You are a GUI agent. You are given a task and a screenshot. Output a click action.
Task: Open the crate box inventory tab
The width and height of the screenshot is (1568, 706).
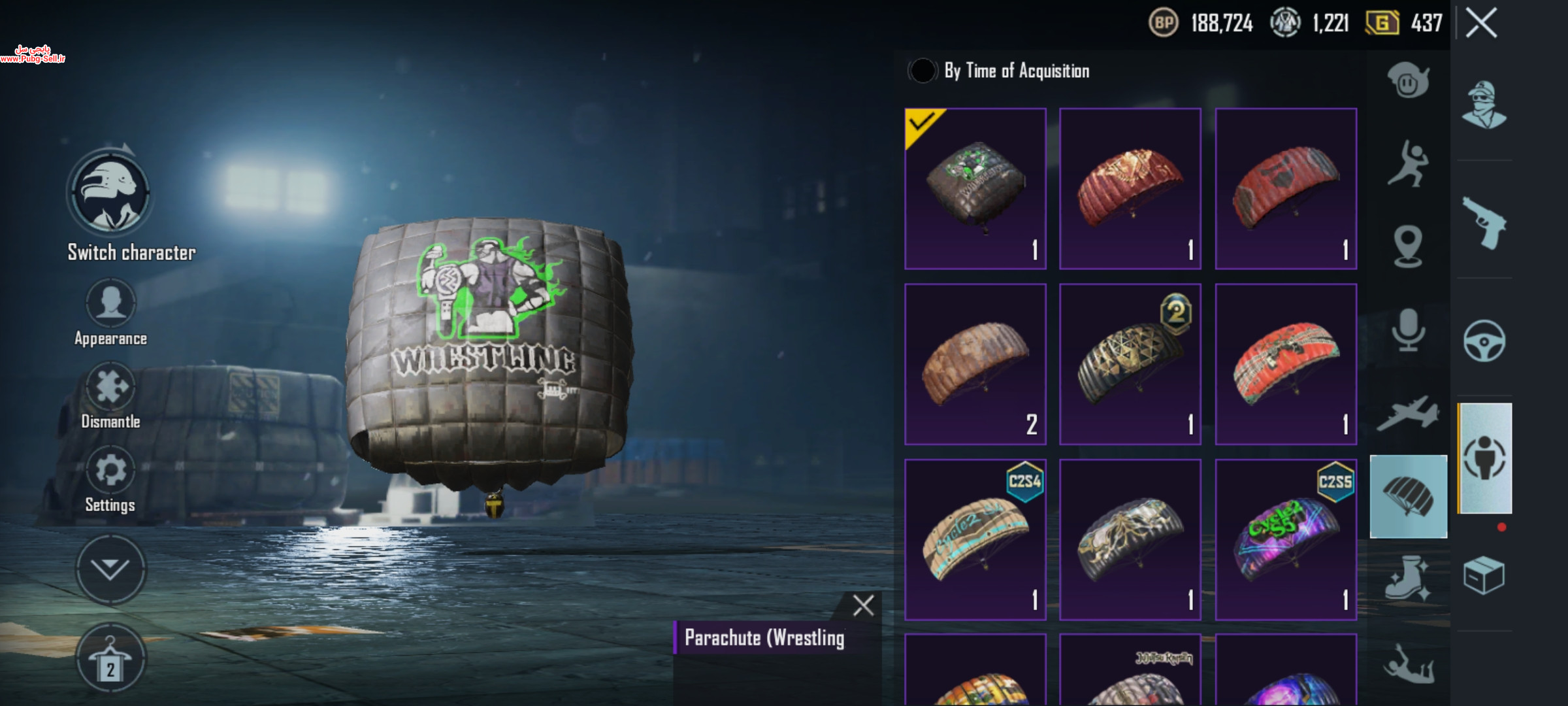1484,575
